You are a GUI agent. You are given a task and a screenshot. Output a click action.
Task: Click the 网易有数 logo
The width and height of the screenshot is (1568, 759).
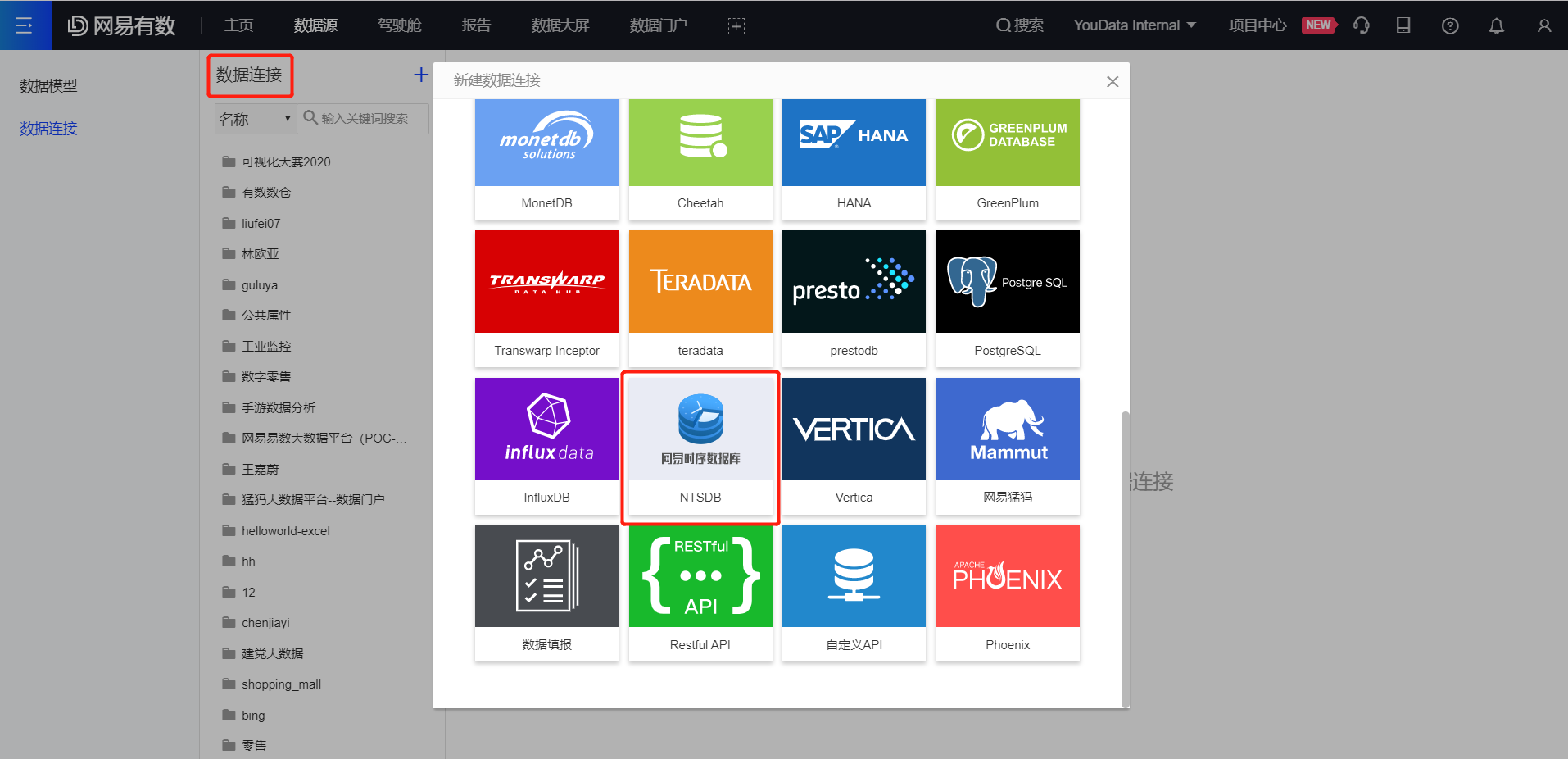coord(121,25)
